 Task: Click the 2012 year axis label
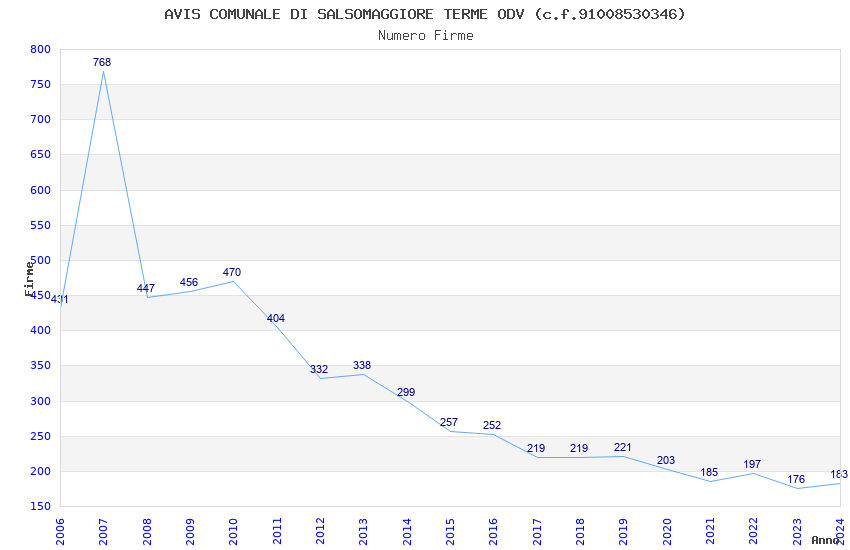click(320, 532)
